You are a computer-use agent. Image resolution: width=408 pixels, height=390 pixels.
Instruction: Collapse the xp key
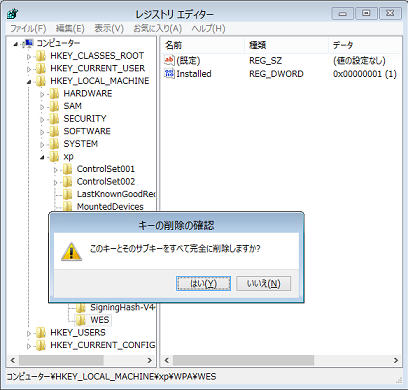[42, 157]
